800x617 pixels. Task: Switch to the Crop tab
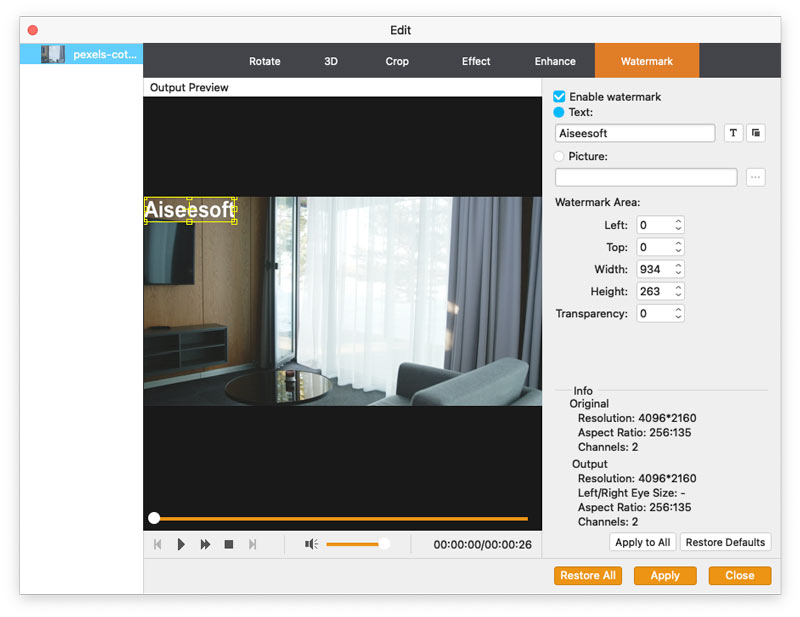coord(397,61)
